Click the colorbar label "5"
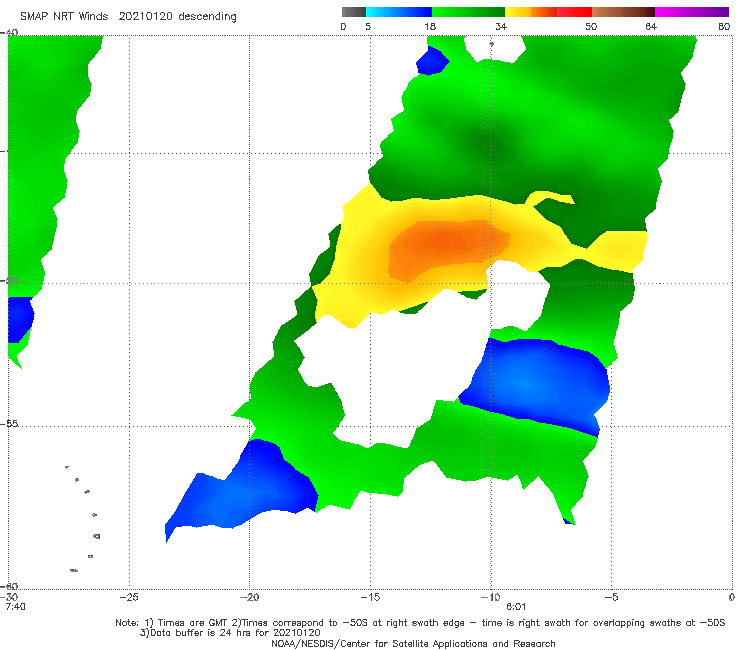 (x=368, y=26)
